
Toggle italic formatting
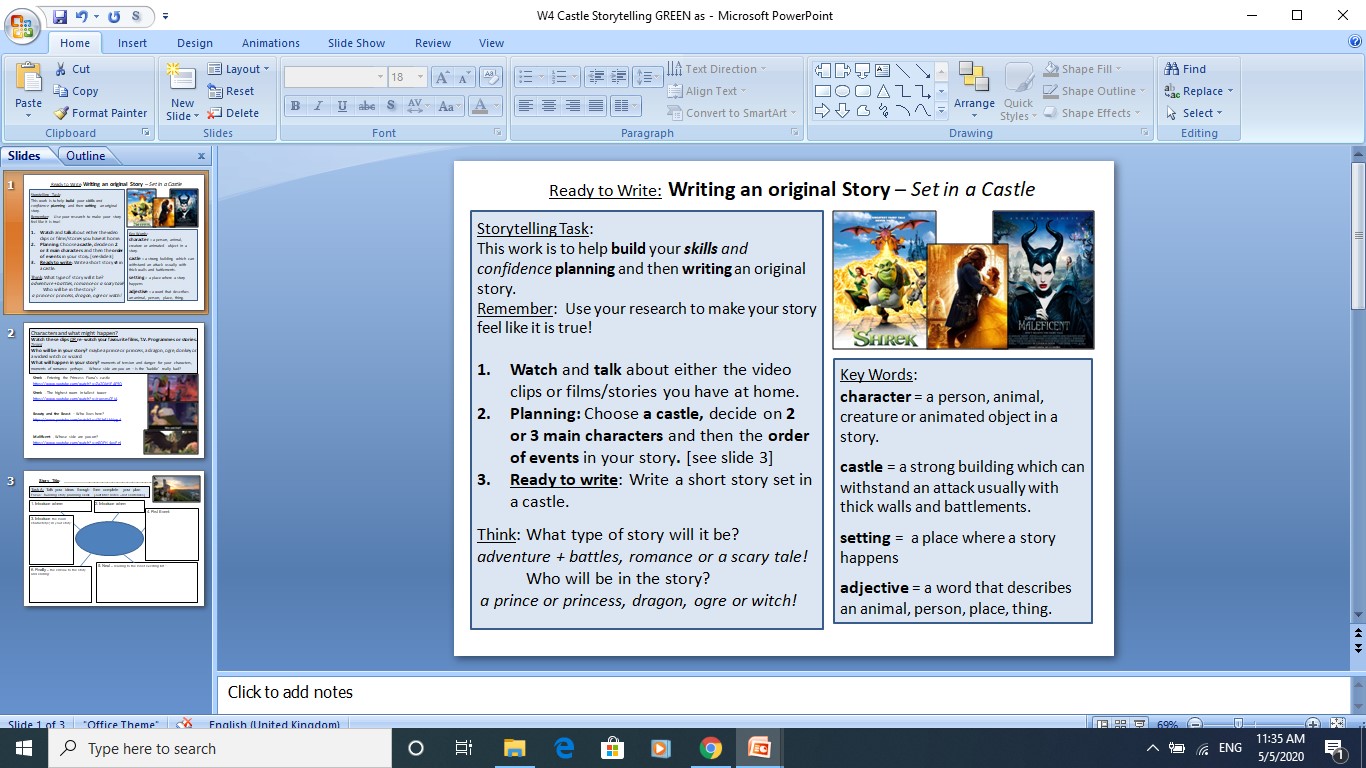coord(318,106)
